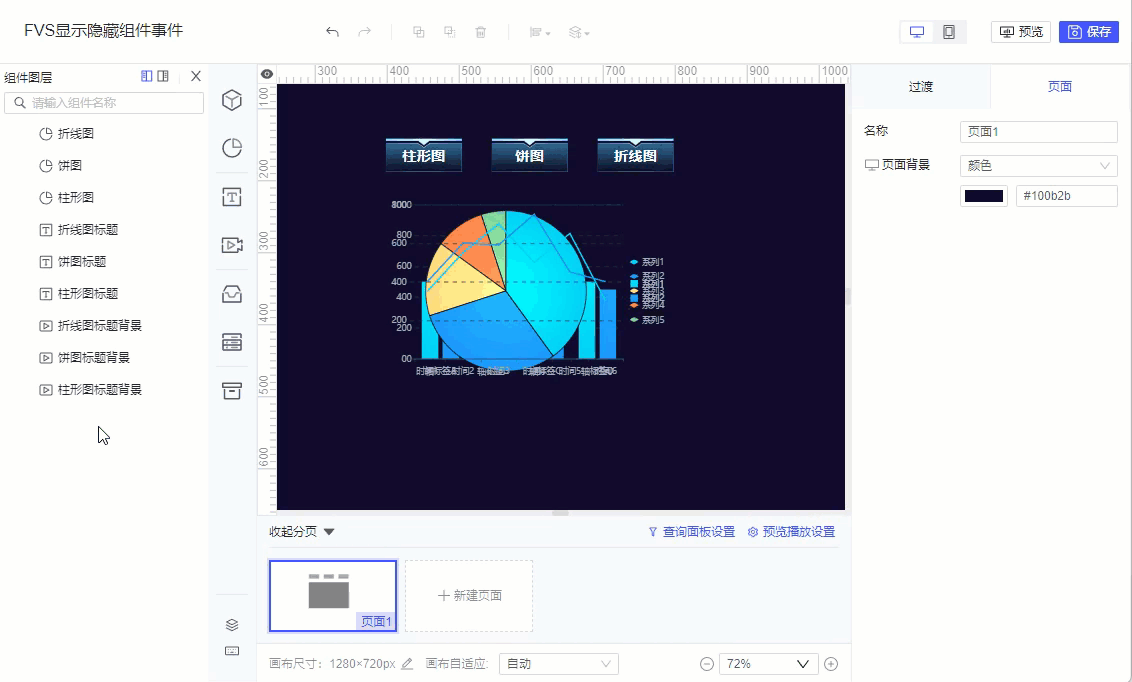Viewport: 1132px width, 682px height.
Task: Open the 72% zoom dropdown
Action: [x=768, y=663]
